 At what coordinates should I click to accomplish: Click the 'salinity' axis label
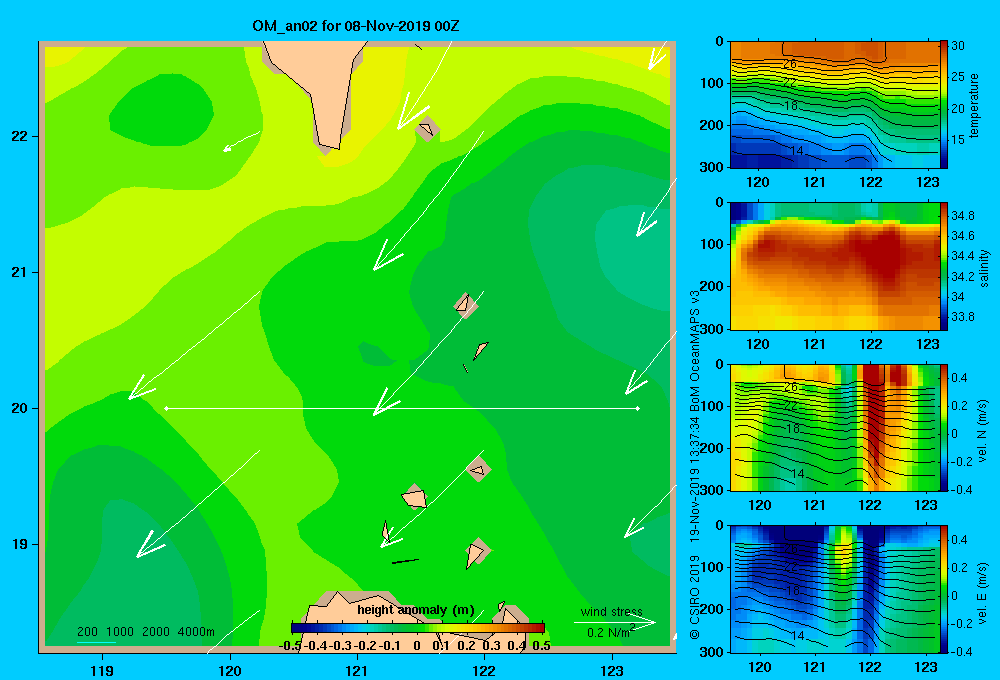pyautogui.click(x=984, y=268)
